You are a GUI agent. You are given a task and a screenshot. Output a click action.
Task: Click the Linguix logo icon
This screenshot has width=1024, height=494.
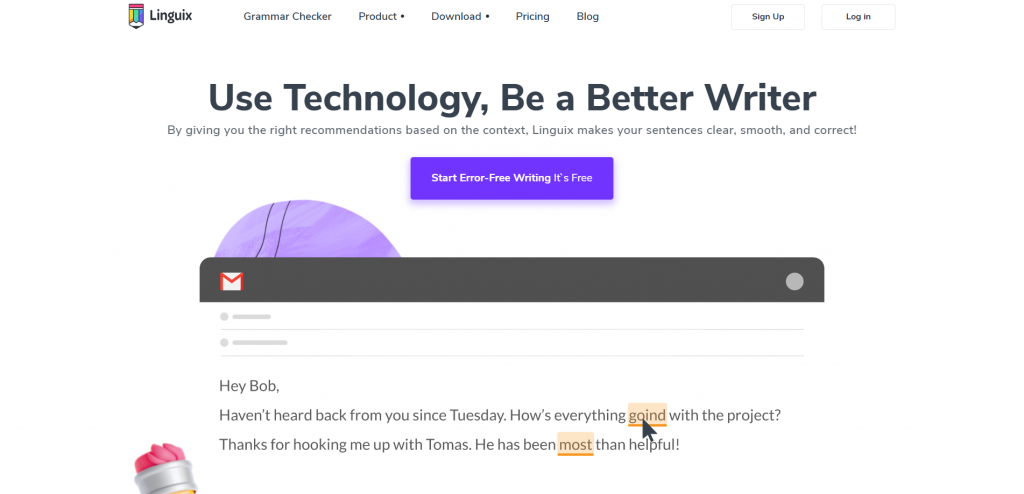click(136, 16)
